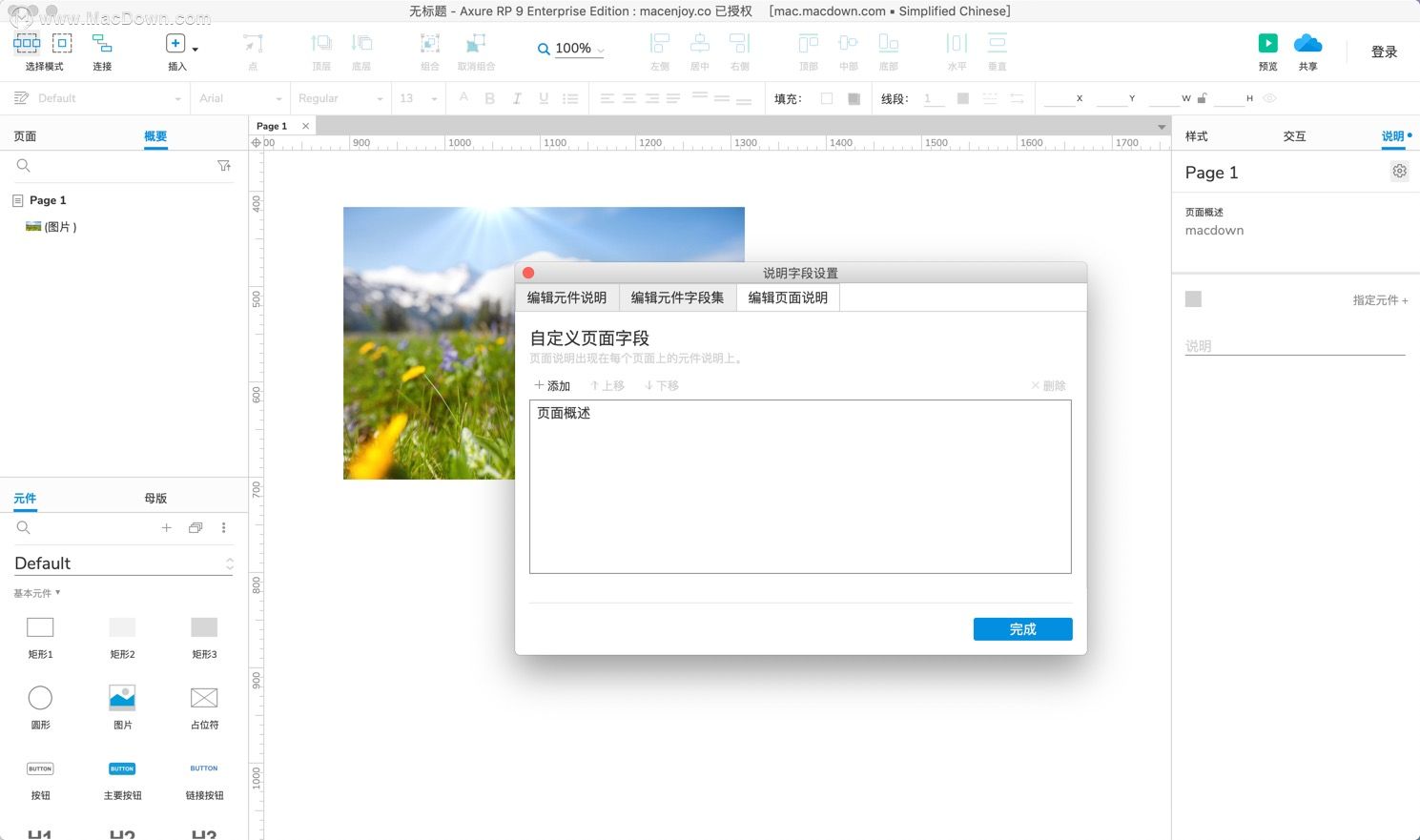
Task: Toggle underline formatting
Action: [x=544, y=98]
